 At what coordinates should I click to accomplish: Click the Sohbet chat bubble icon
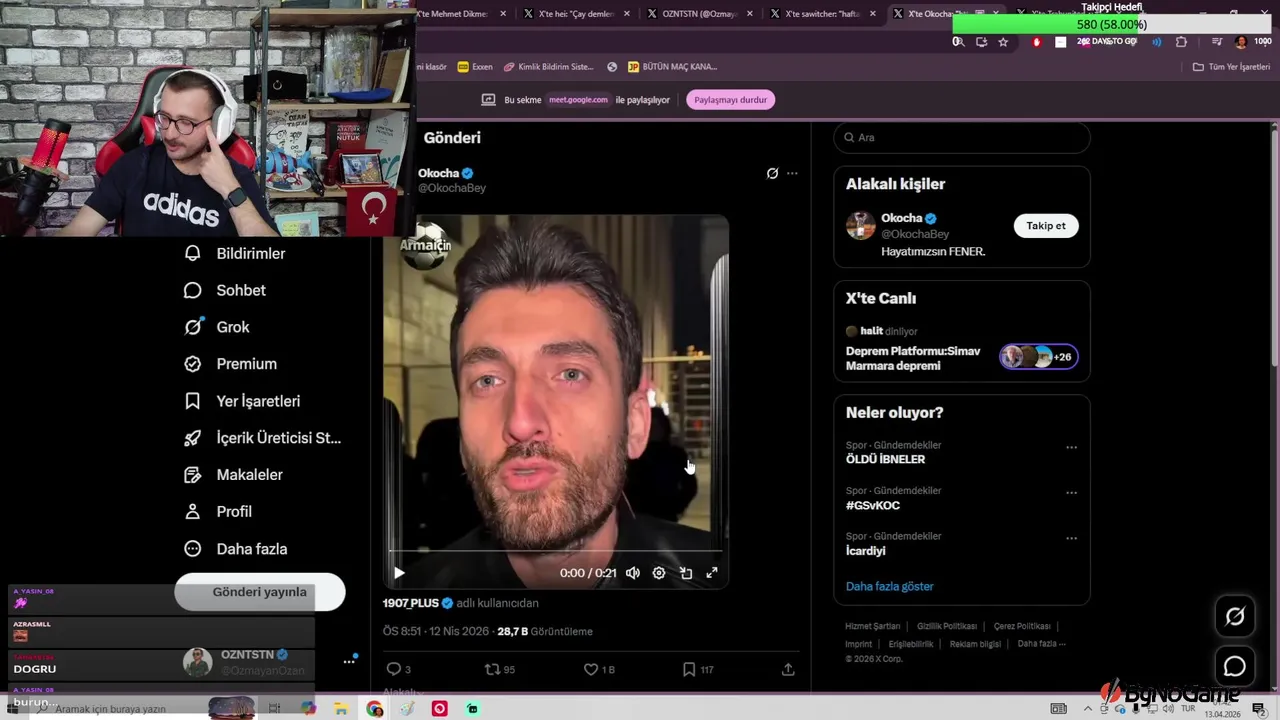(193, 290)
